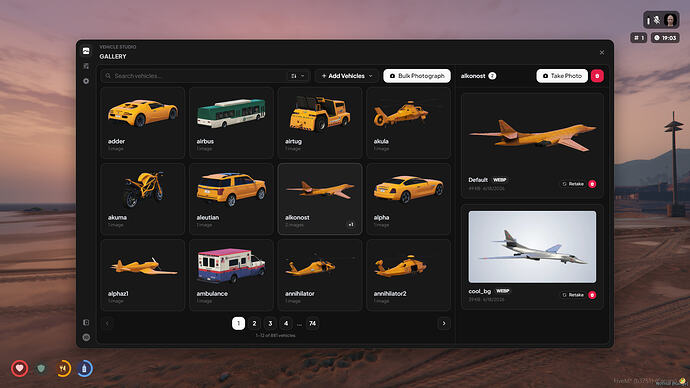Image resolution: width=690 pixels, height=388 pixels.
Task: Select the ambulance vehicle card
Action: tap(231, 275)
